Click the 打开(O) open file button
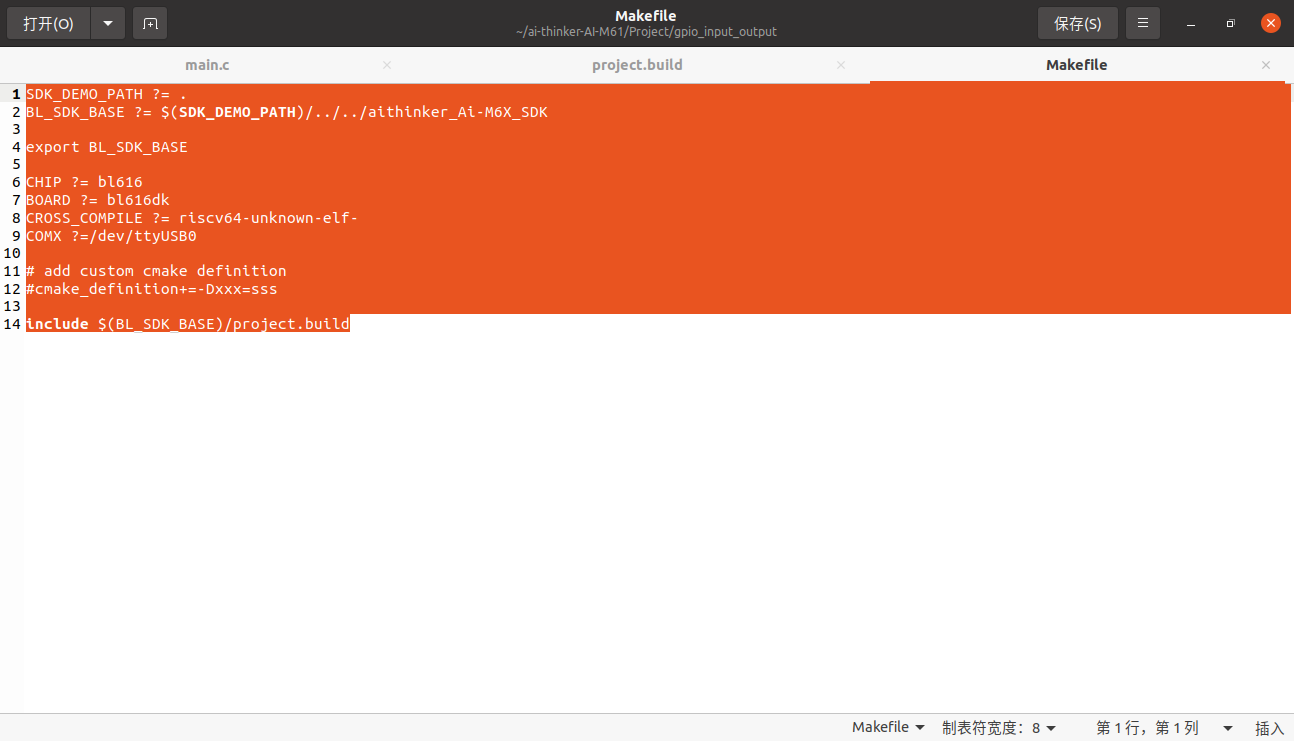This screenshot has height=741, width=1294. [49, 23]
